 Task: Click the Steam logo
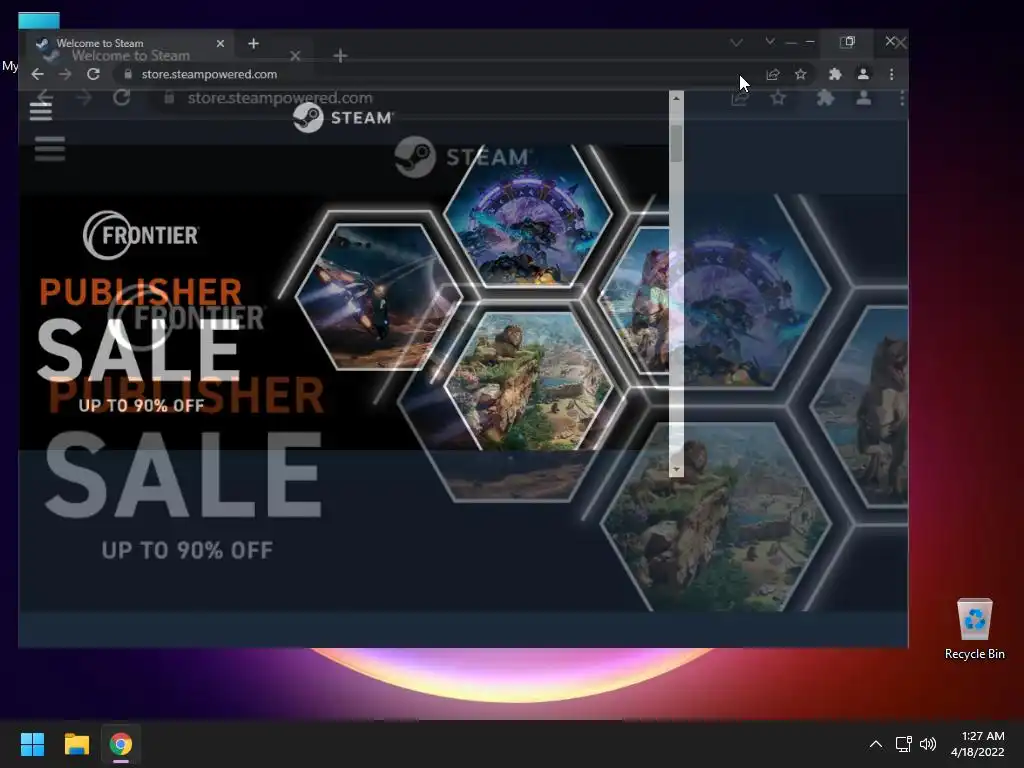pos(343,118)
